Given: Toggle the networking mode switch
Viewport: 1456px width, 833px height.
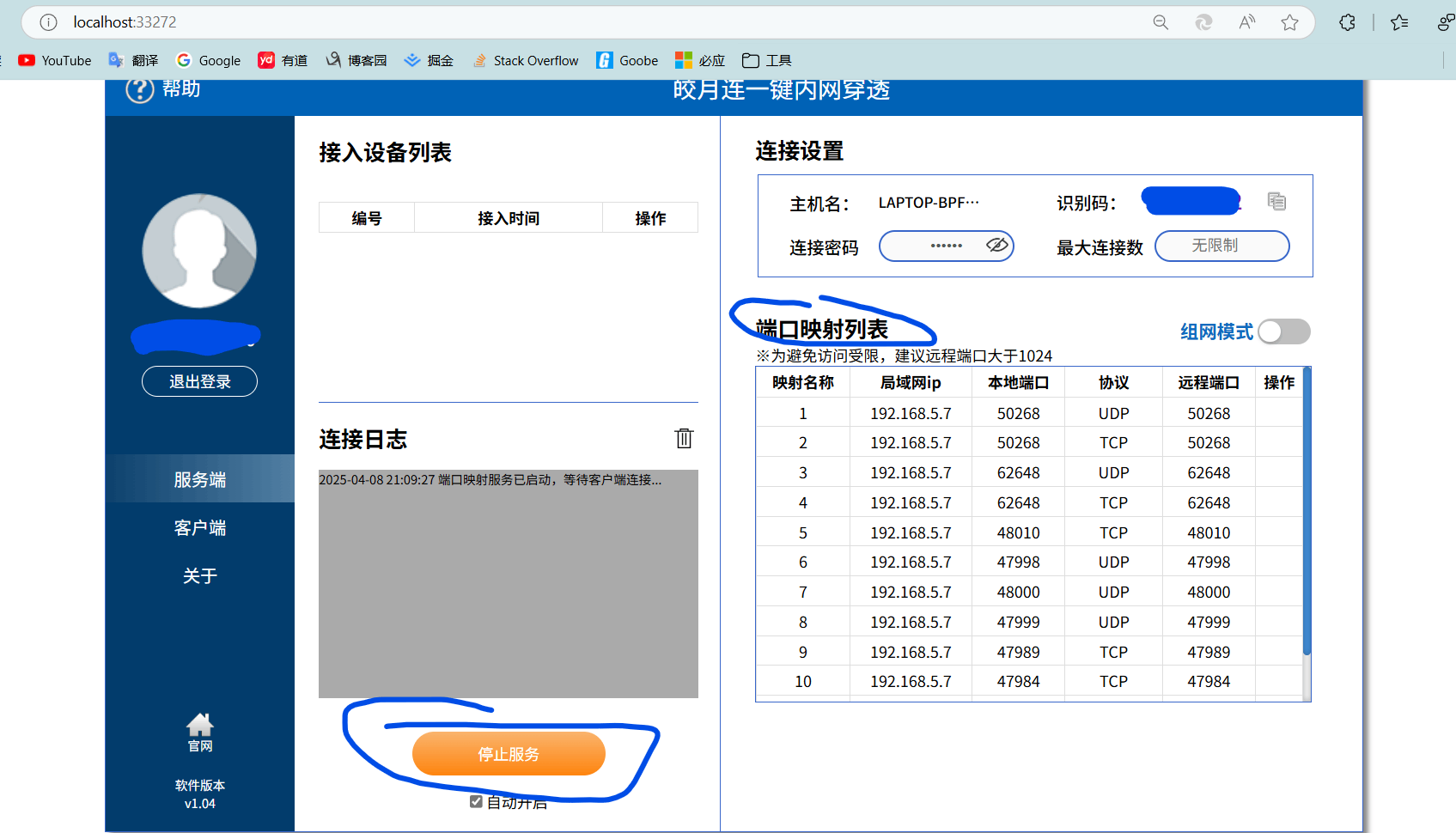Looking at the screenshot, I should click(x=1283, y=331).
